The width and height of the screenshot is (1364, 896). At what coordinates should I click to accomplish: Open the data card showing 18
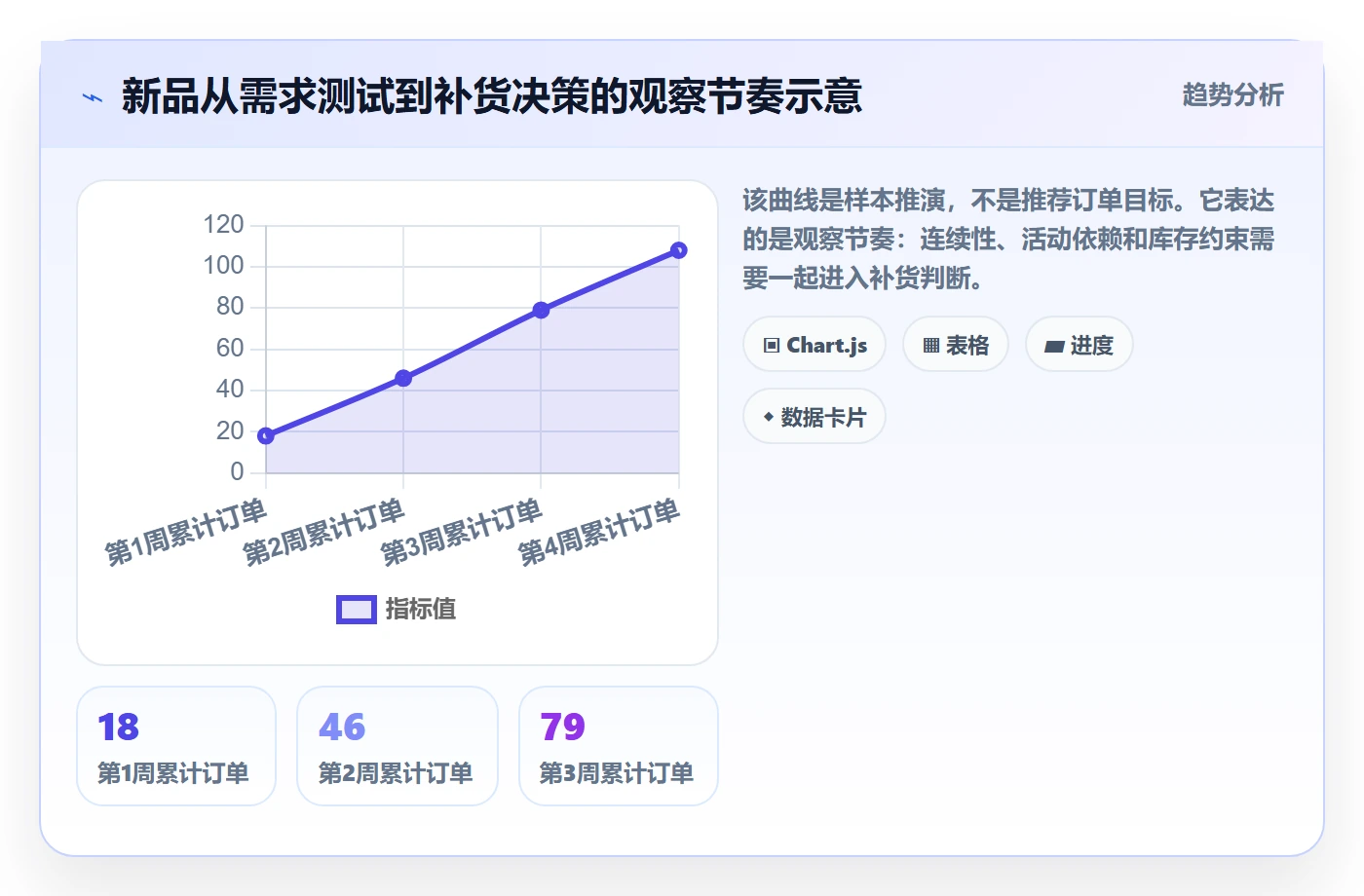[x=176, y=746]
